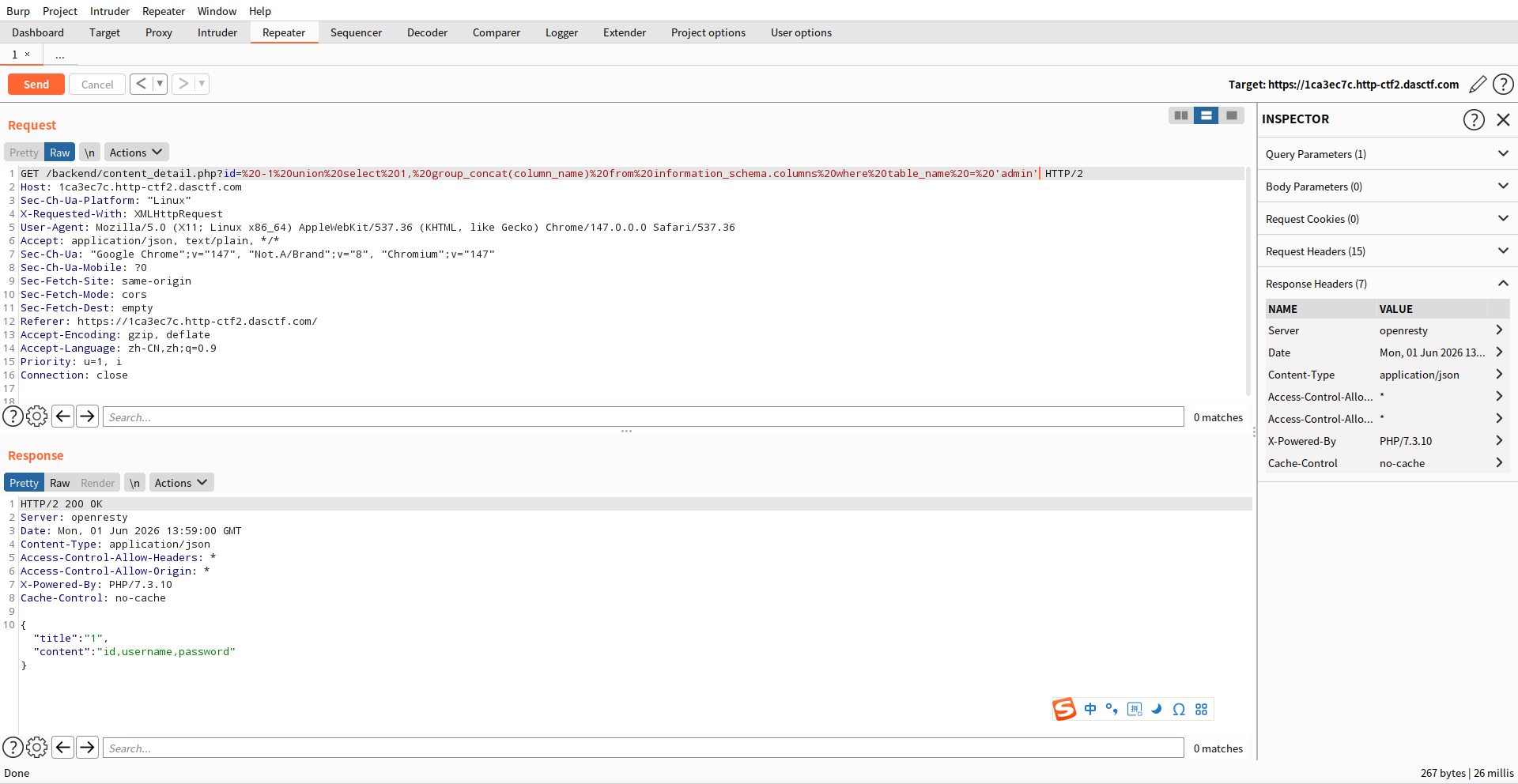This screenshot has width=1518, height=784.
Task: Switch to Decoder tab
Action: (x=427, y=32)
